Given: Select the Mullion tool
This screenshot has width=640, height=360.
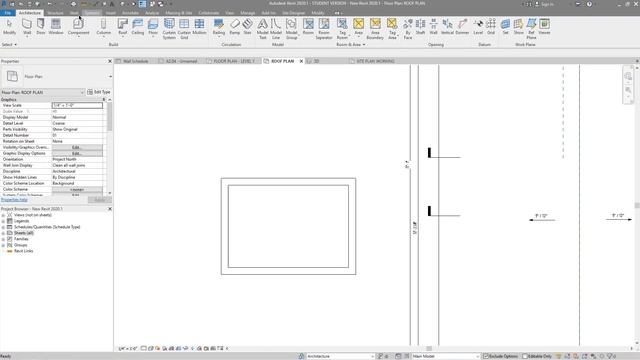Looking at the screenshot, I should (199, 27).
